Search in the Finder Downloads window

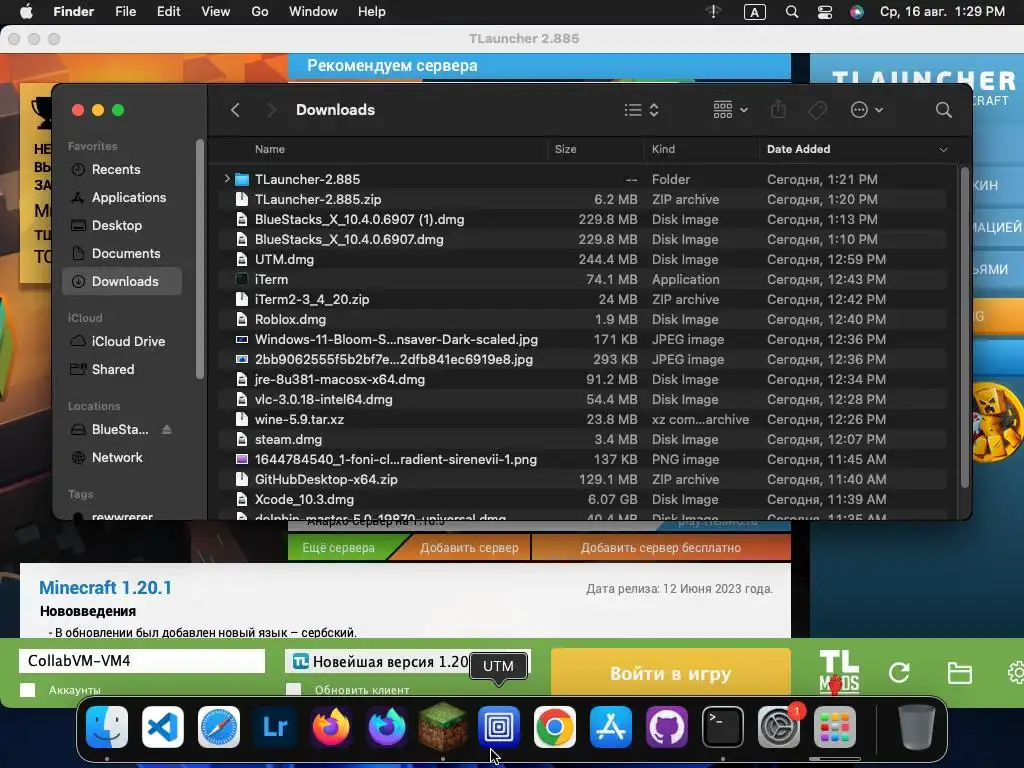point(943,110)
